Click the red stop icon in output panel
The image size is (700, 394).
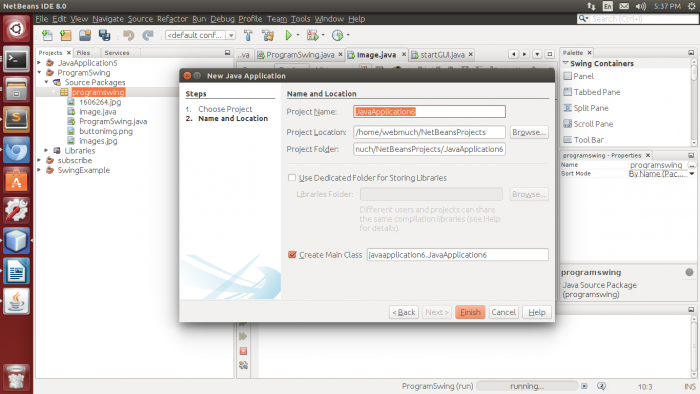[x=243, y=351]
